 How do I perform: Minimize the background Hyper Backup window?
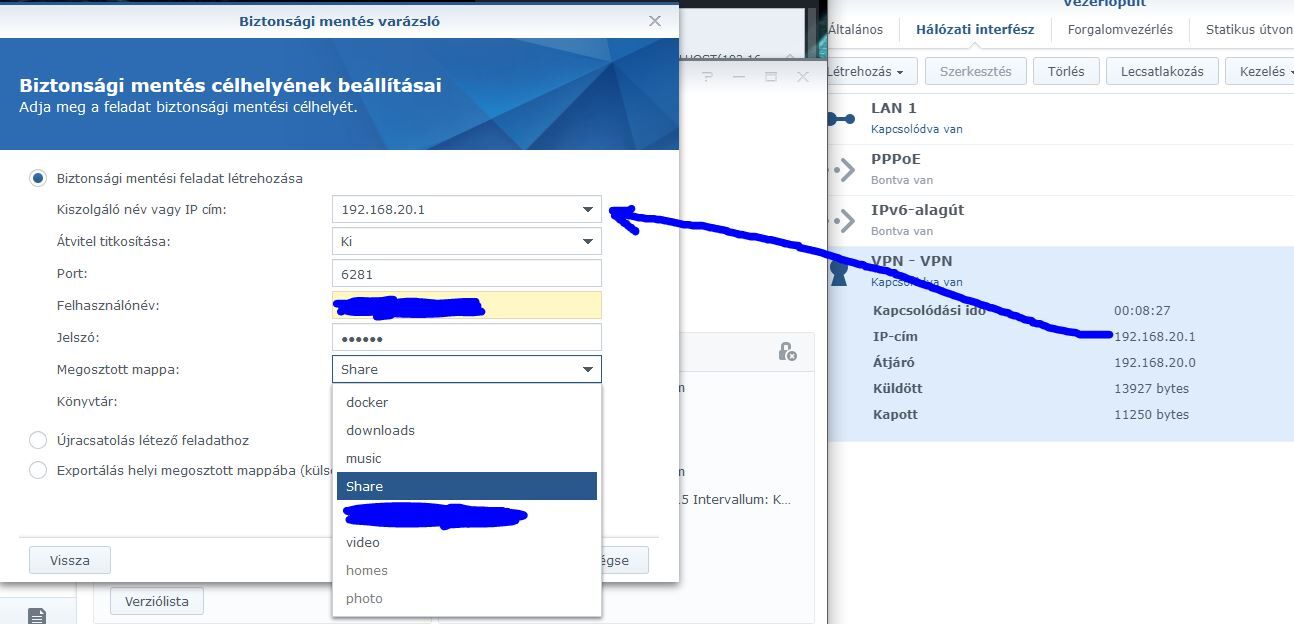point(739,77)
